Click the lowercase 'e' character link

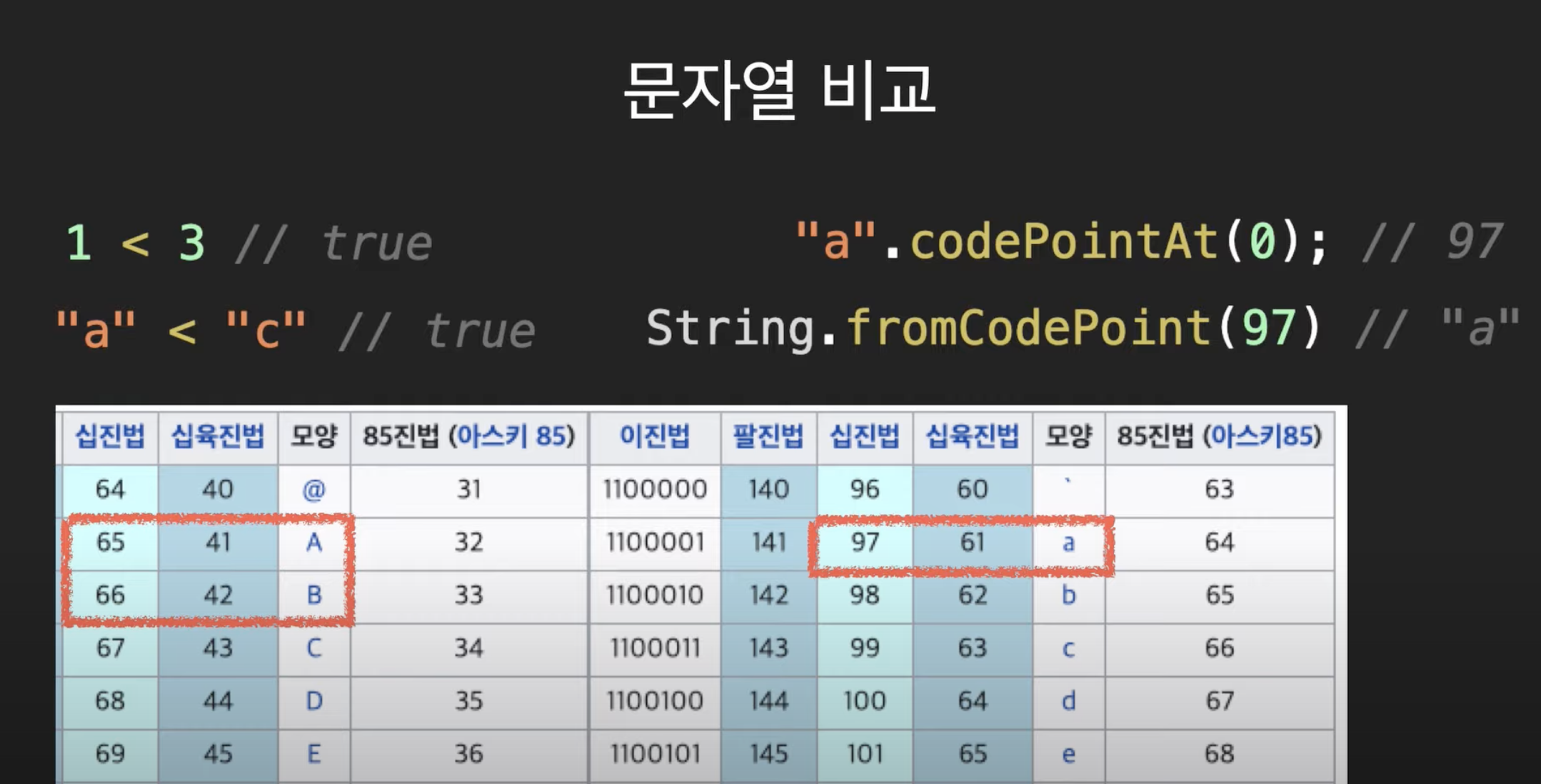pyautogui.click(x=1068, y=754)
